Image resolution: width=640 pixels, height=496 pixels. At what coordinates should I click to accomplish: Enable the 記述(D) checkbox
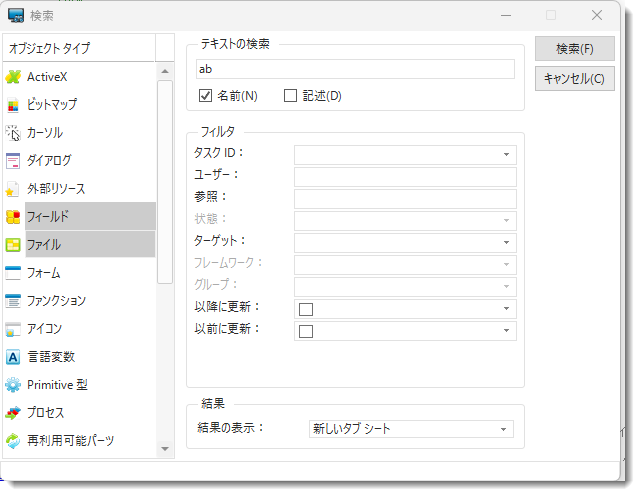pyautogui.click(x=291, y=96)
